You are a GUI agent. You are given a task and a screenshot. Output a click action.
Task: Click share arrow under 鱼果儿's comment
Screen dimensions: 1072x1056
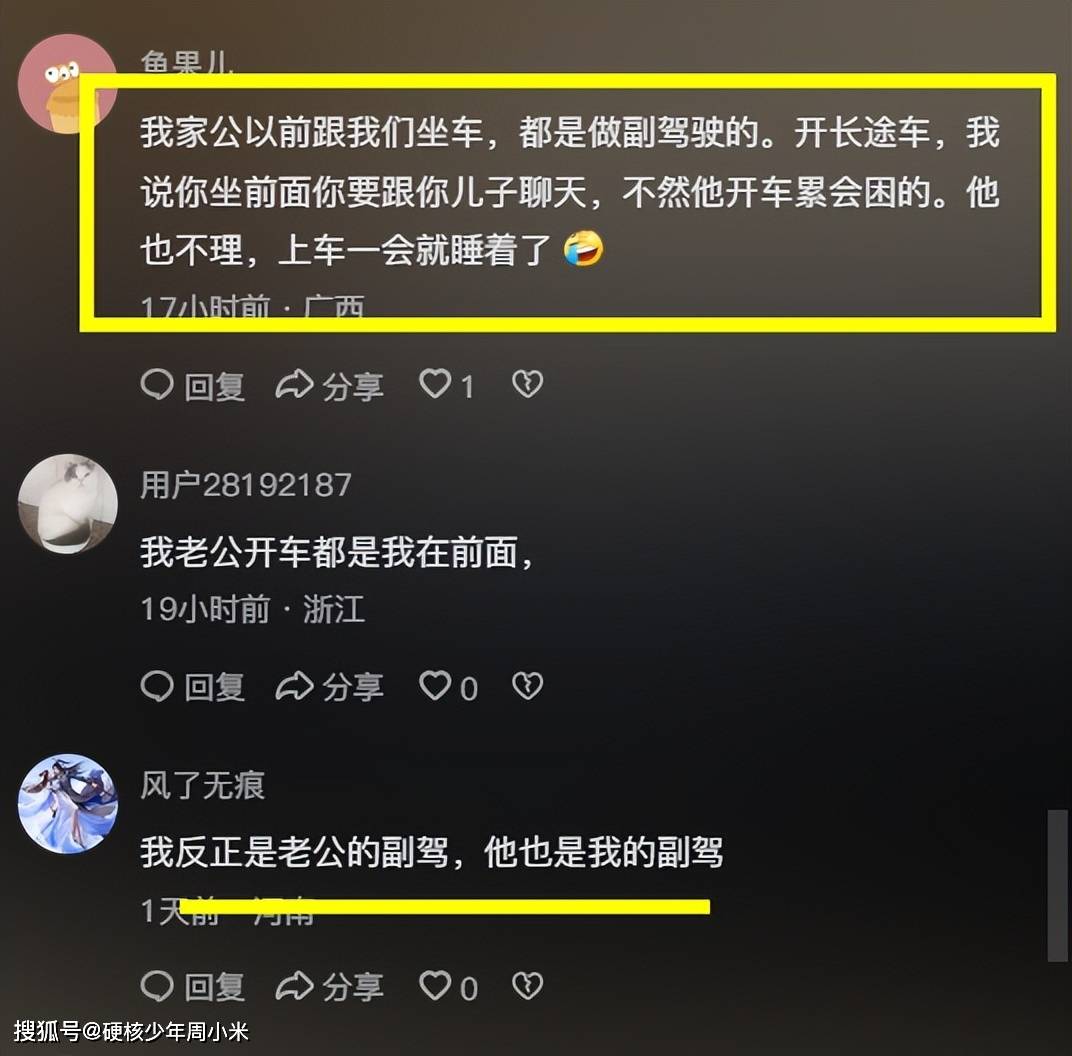[x=295, y=385]
